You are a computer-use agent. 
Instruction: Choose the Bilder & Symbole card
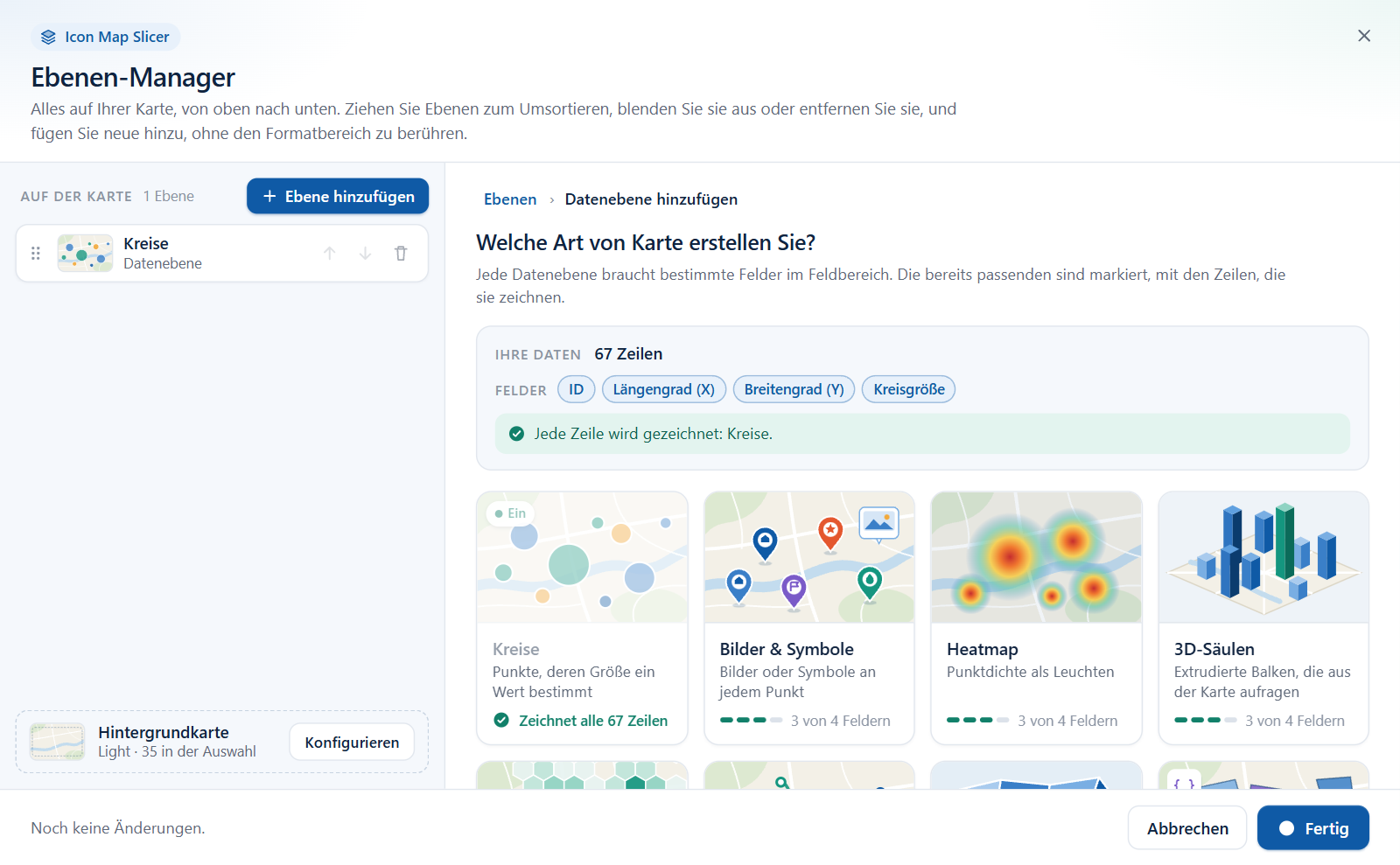(809, 617)
